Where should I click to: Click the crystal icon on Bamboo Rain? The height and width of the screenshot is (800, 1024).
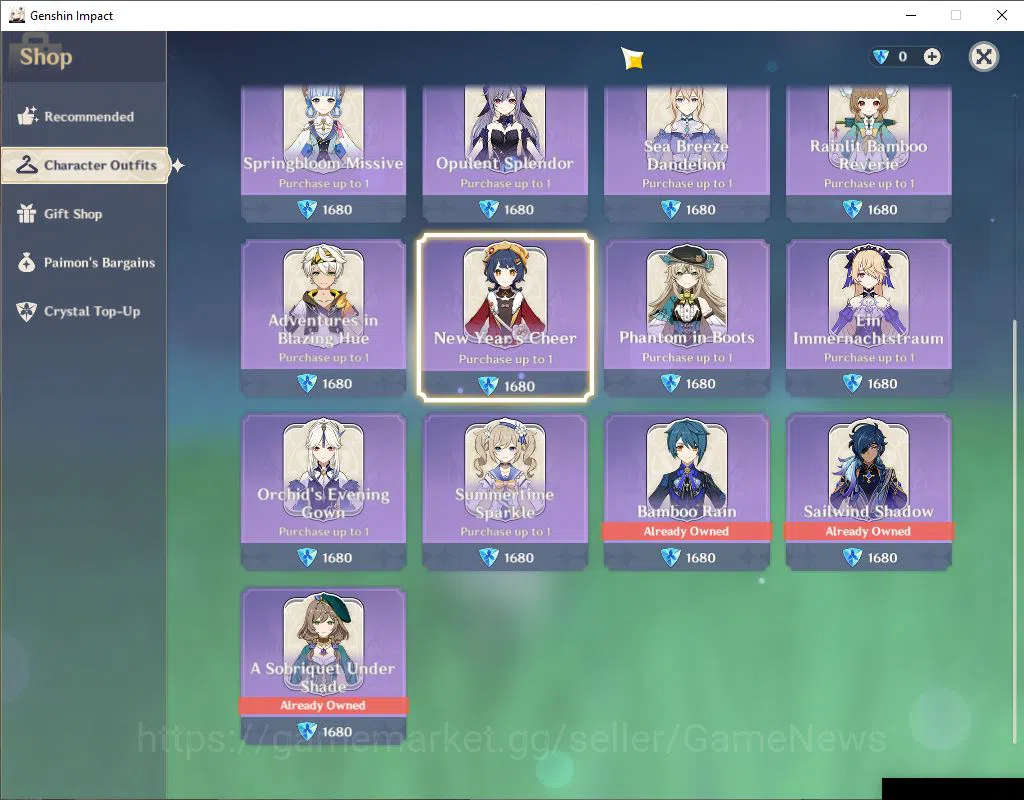[670, 558]
